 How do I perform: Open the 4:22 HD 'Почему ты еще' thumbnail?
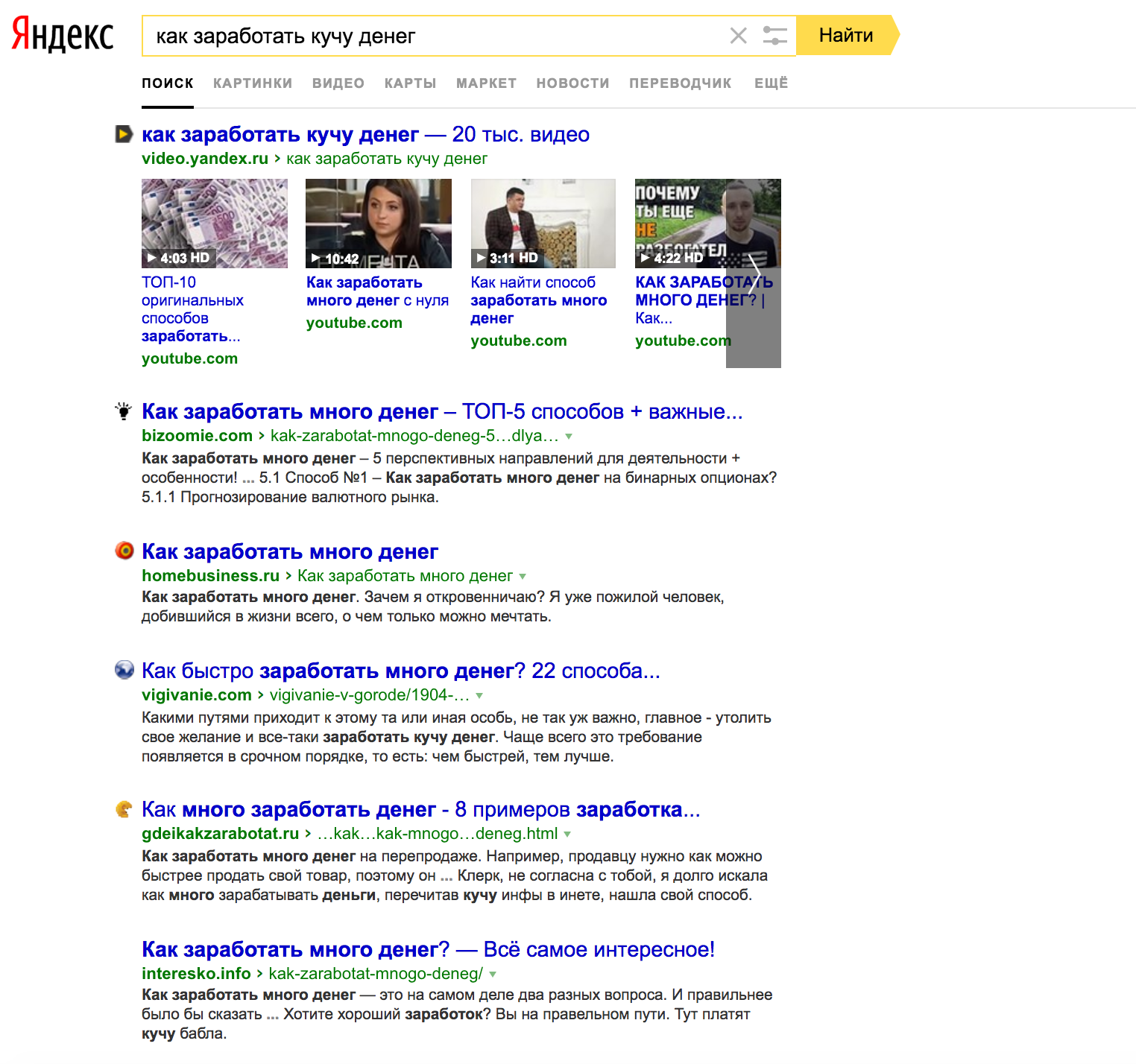[x=708, y=224]
